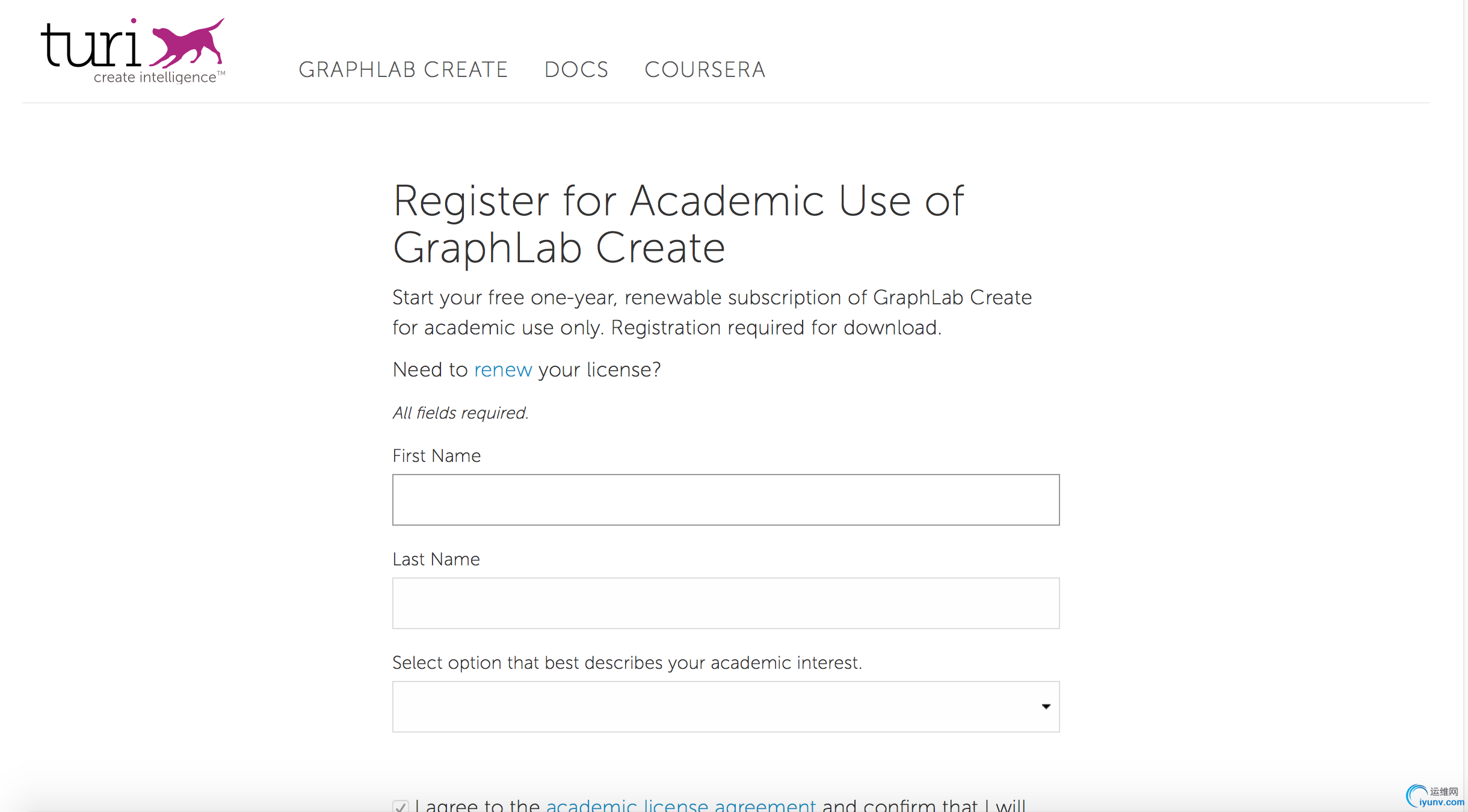Go to the DOCS navigation link
Viewport: 1468px width, 812px height.
pos(576,70)
